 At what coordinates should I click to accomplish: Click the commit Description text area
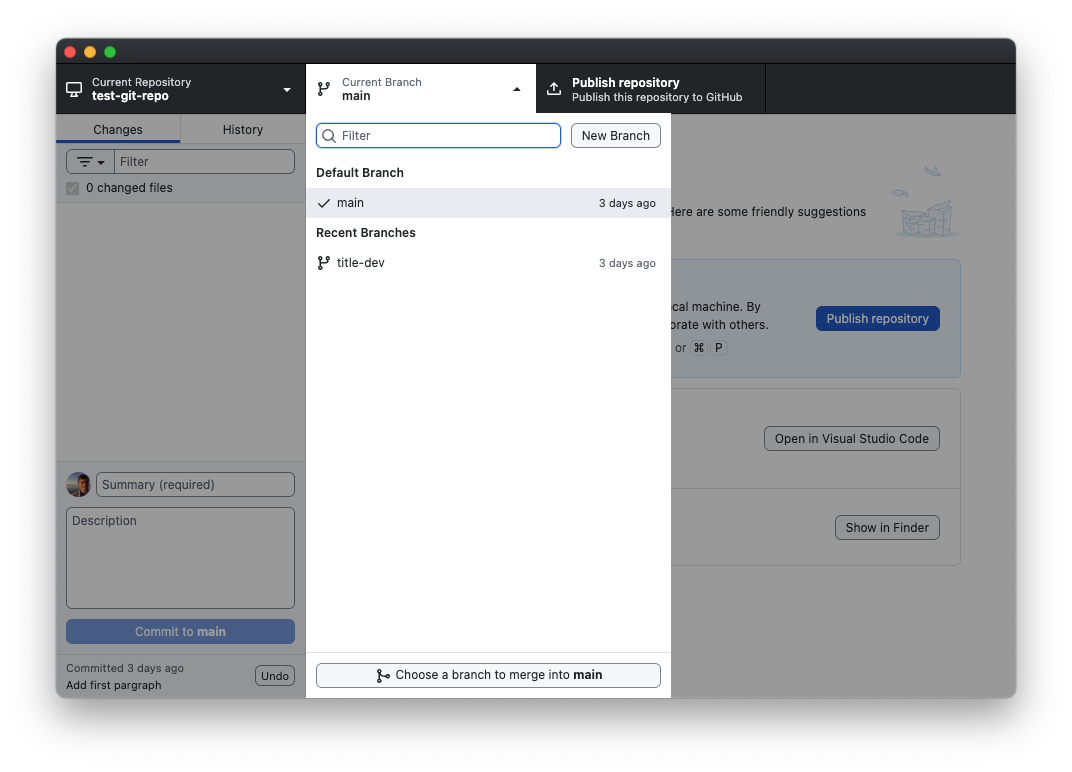(180, 558)
